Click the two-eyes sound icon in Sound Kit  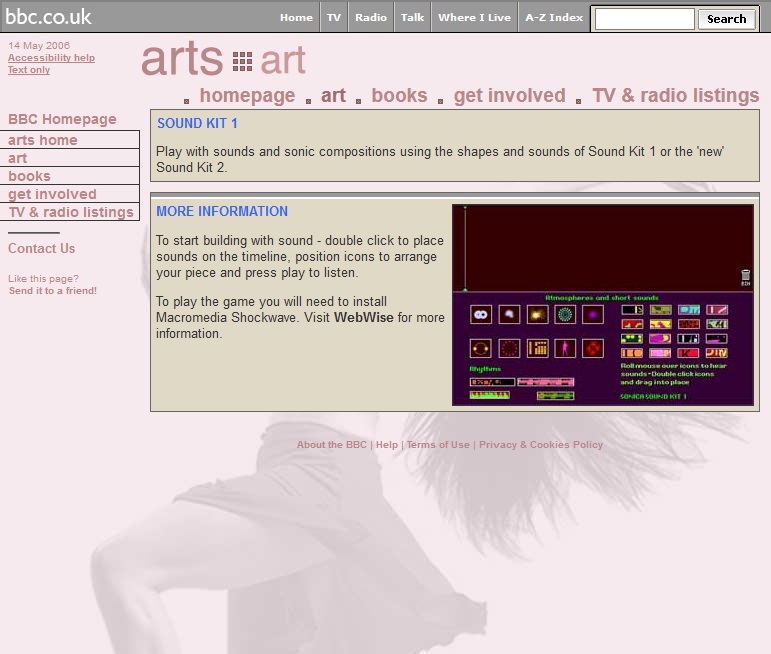click(x=481, y=314)
